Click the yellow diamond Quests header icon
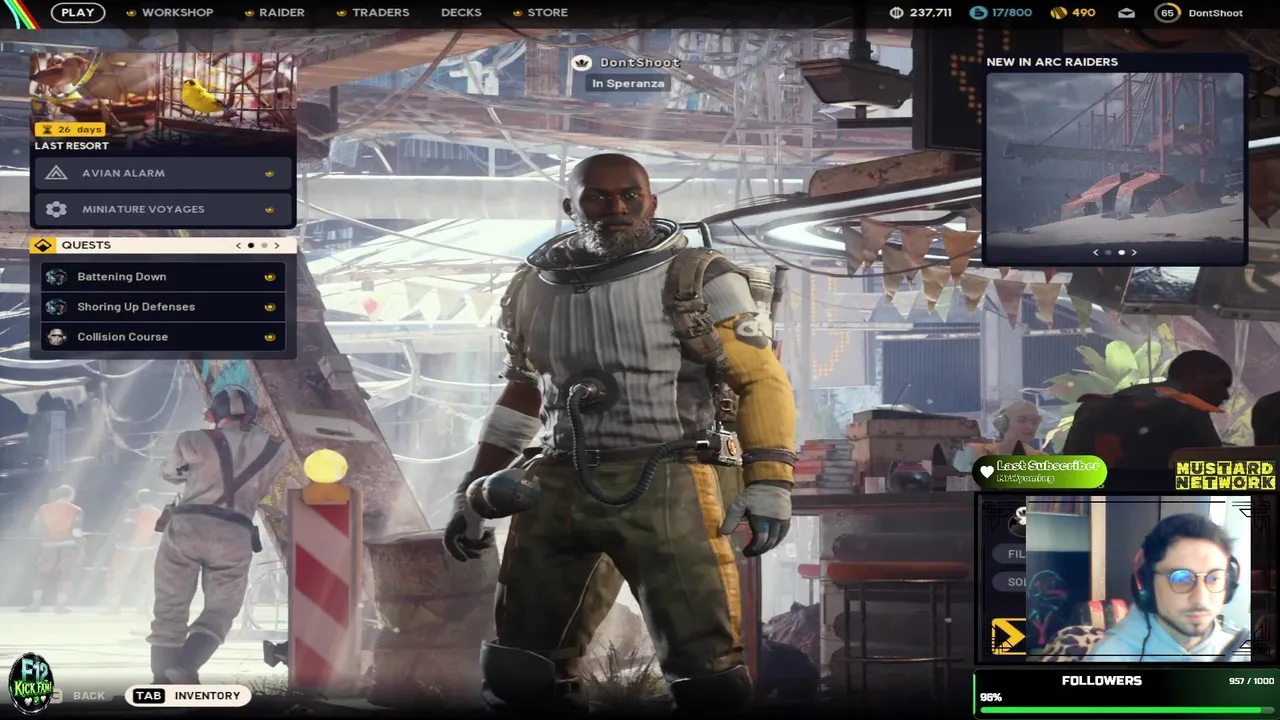 [42, 245]
